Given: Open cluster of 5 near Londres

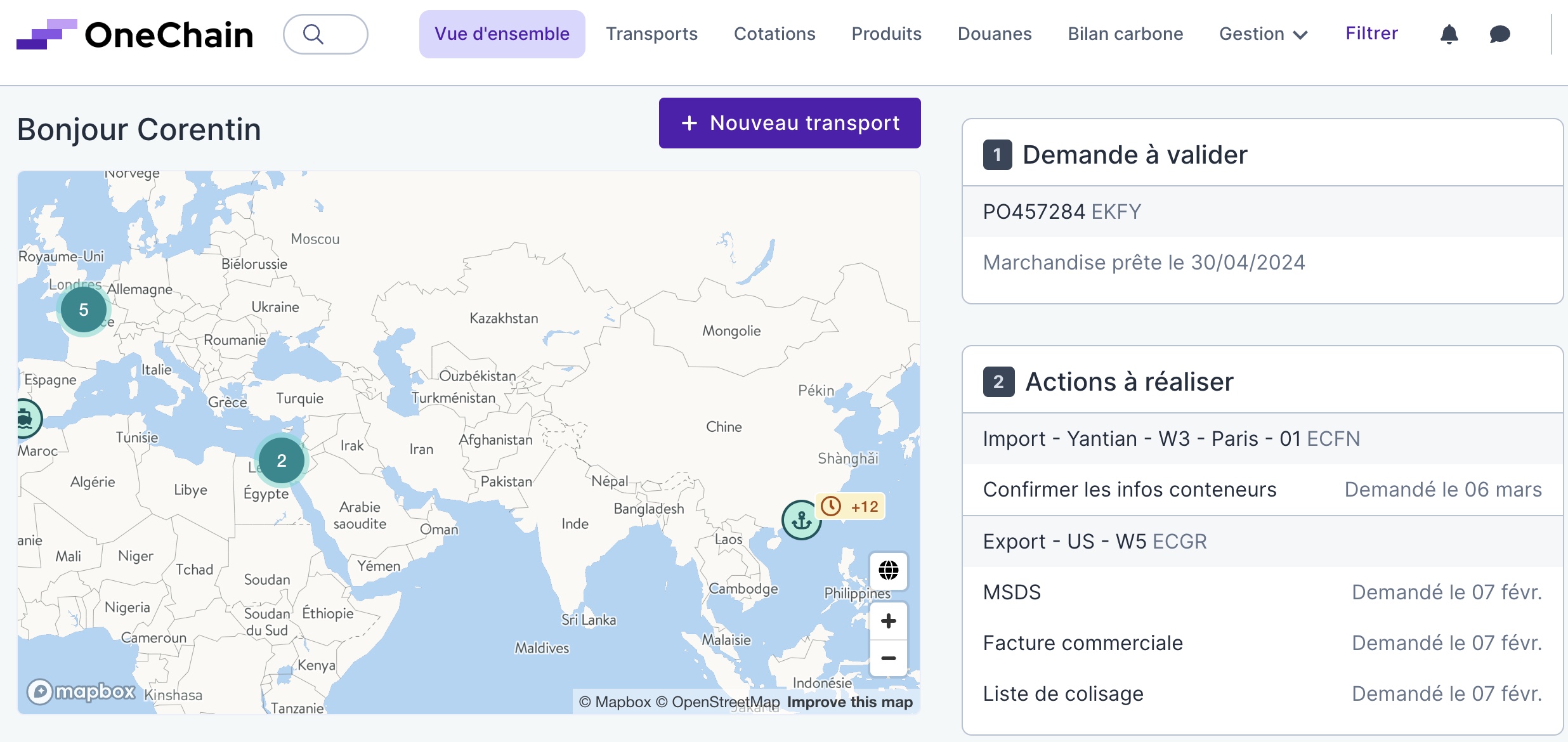Looking at the screenshot, I should pos(84,310).
